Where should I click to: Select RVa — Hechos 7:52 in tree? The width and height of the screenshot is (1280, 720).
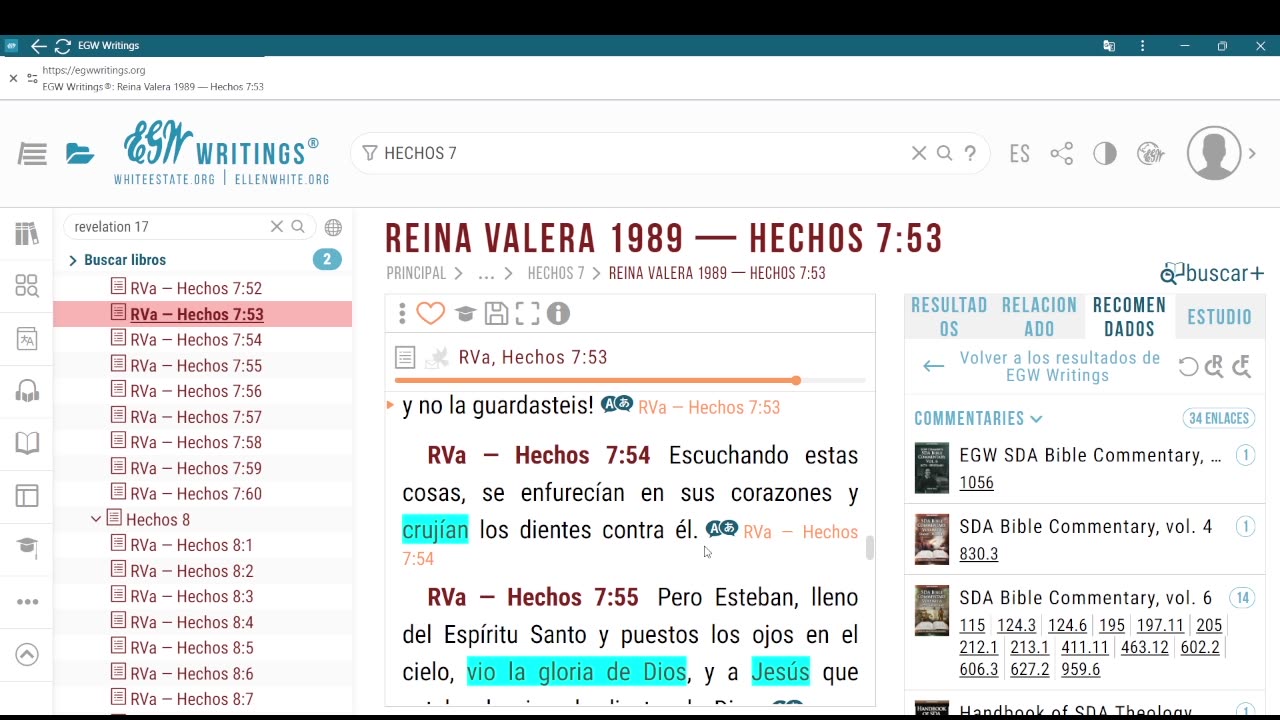196,288
